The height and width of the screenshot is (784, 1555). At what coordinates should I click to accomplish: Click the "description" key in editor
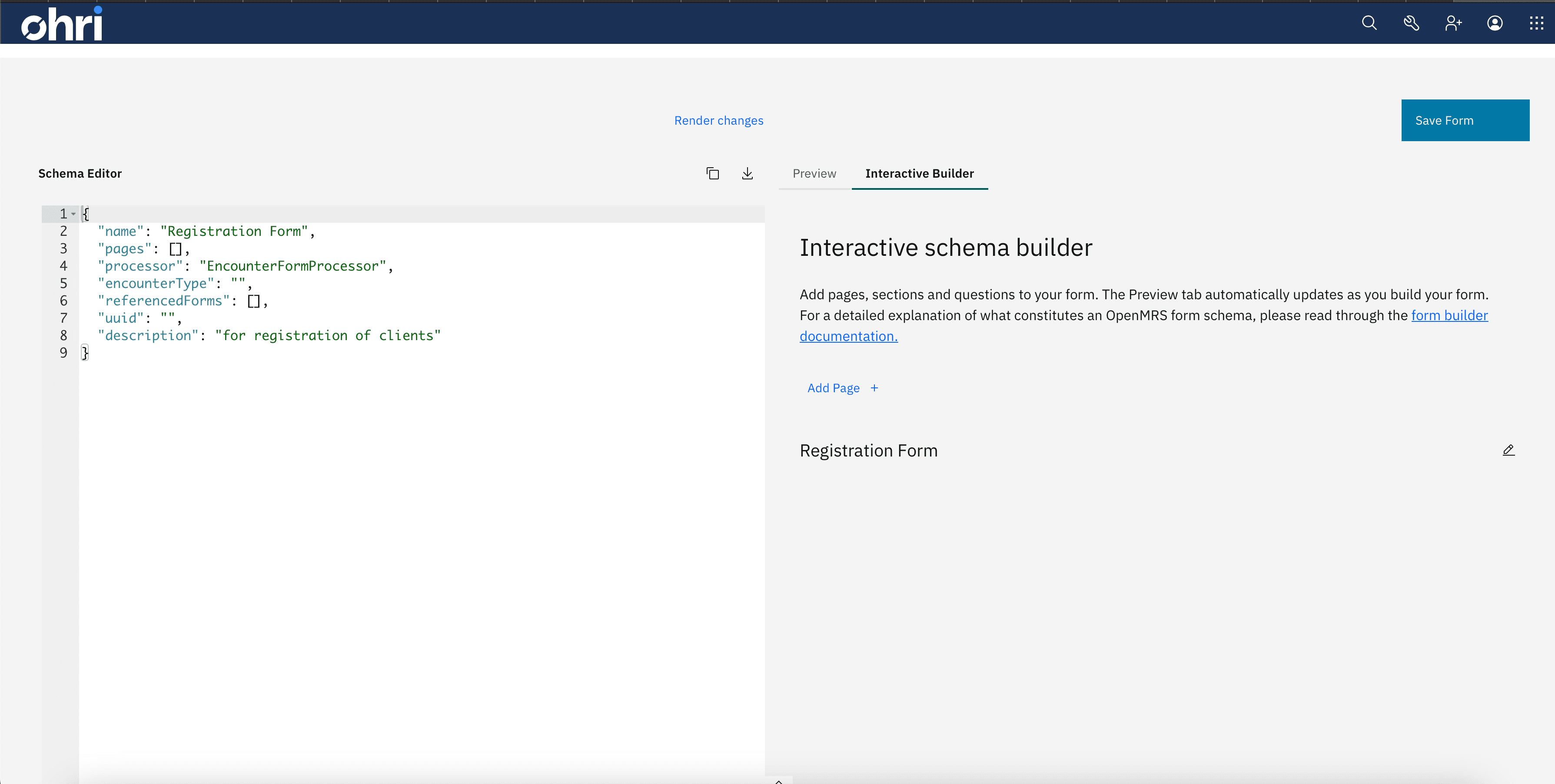coord(148,336)
